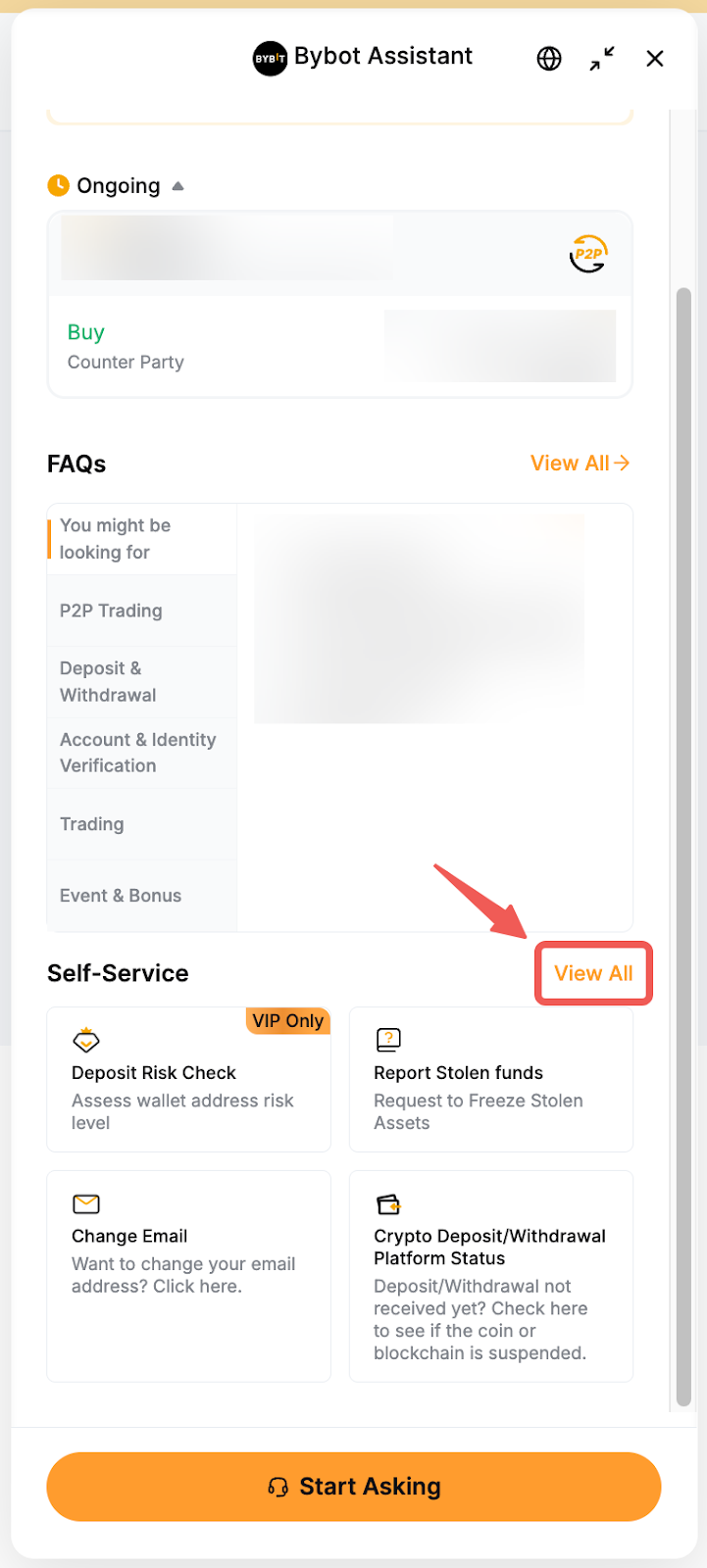Click the Deposit Risk Check diamond icon
The image size is (707, 1568).
pos(86,1040)
